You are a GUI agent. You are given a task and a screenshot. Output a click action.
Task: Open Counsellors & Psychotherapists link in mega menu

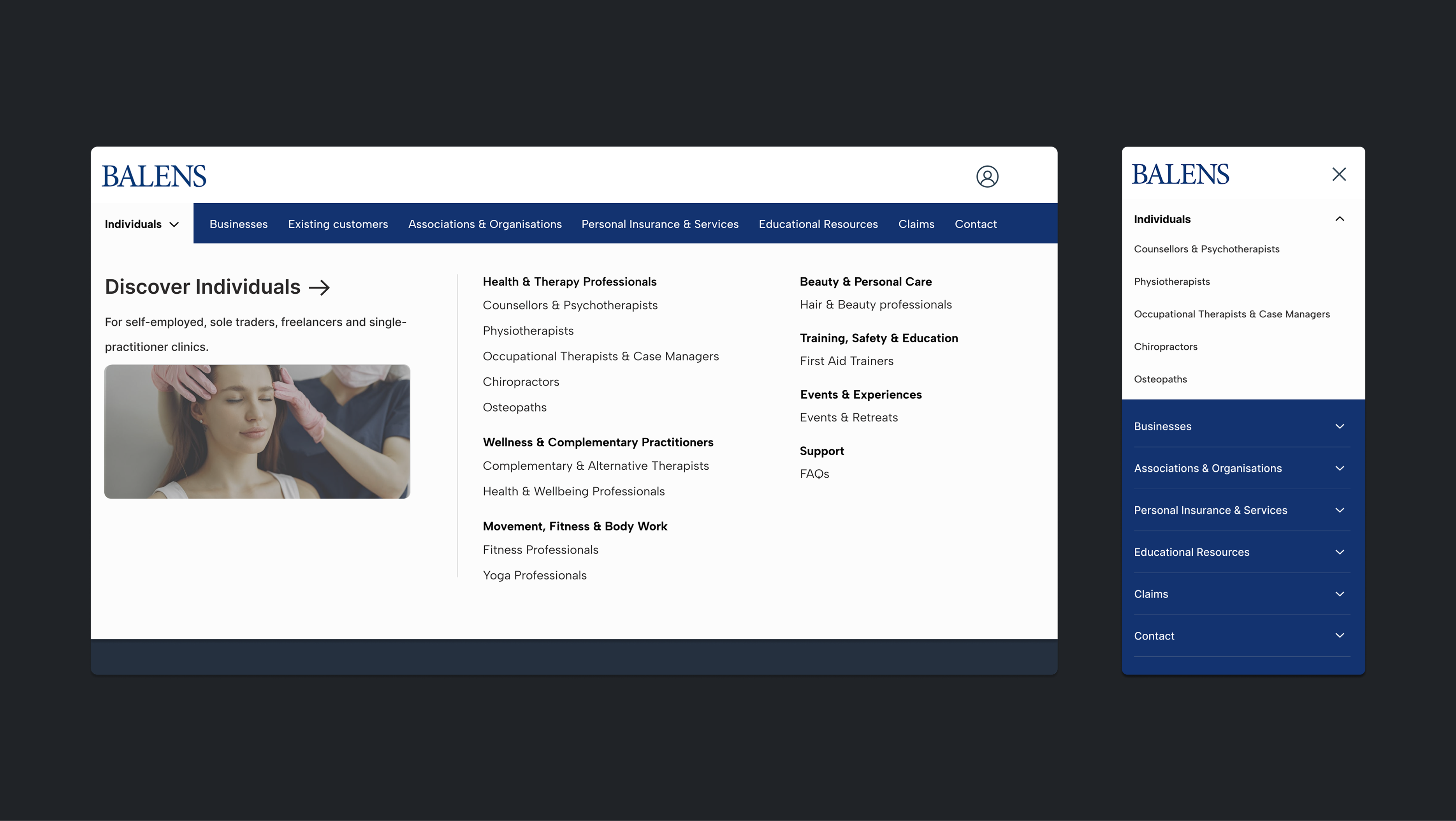tap(570, 305)
